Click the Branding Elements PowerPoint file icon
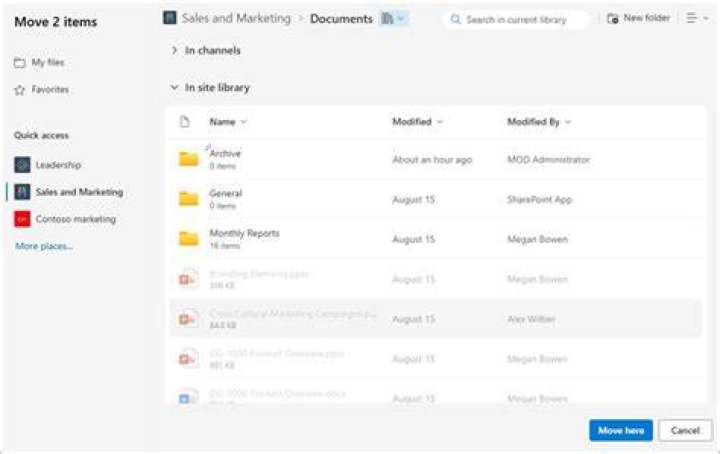720x454 pixels. (188, 279)
